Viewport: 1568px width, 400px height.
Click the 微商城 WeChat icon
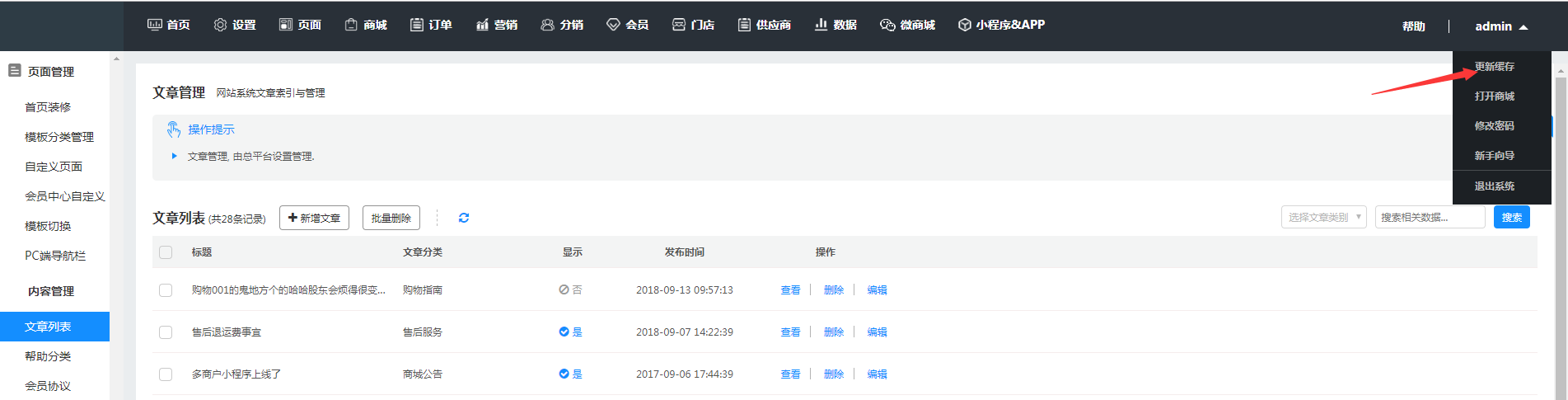pos(887,25)
